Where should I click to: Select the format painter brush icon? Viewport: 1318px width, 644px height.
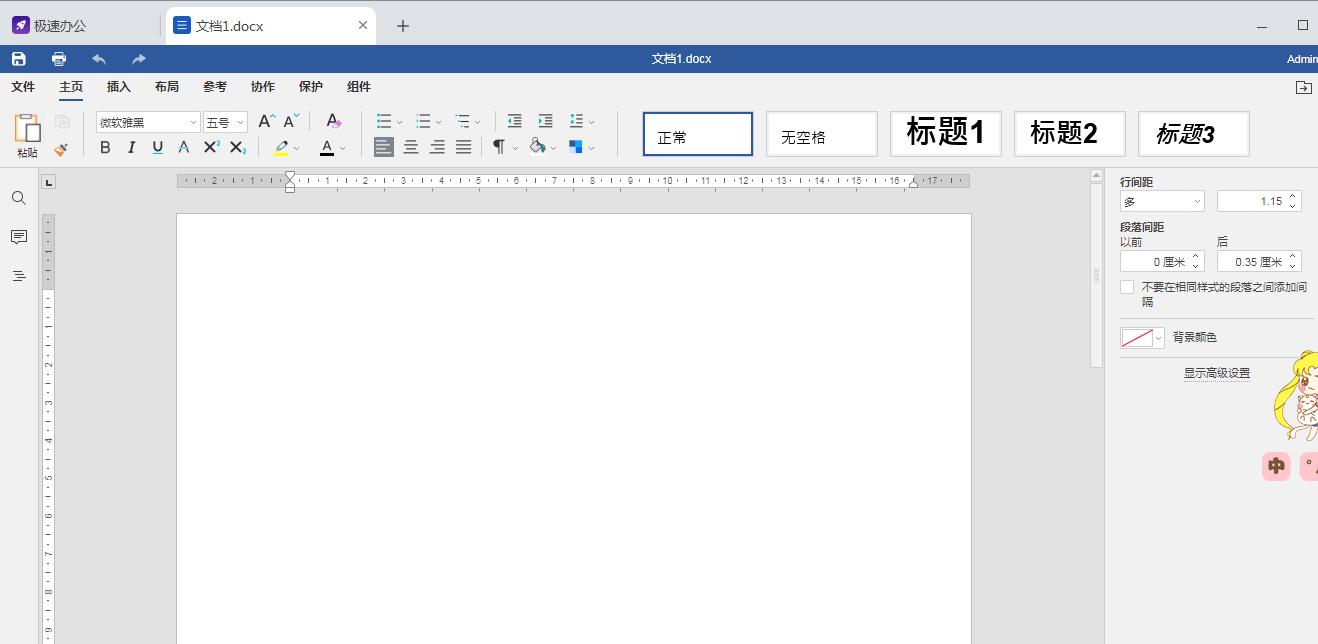pos(60,150)
